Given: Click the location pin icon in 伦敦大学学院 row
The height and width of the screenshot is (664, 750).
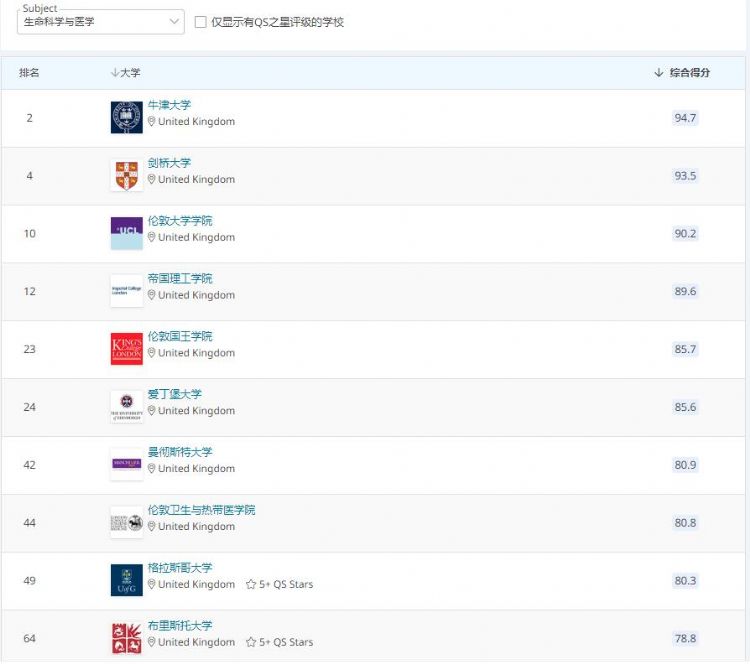Looking at the screenshot, I should coord(151,237).
